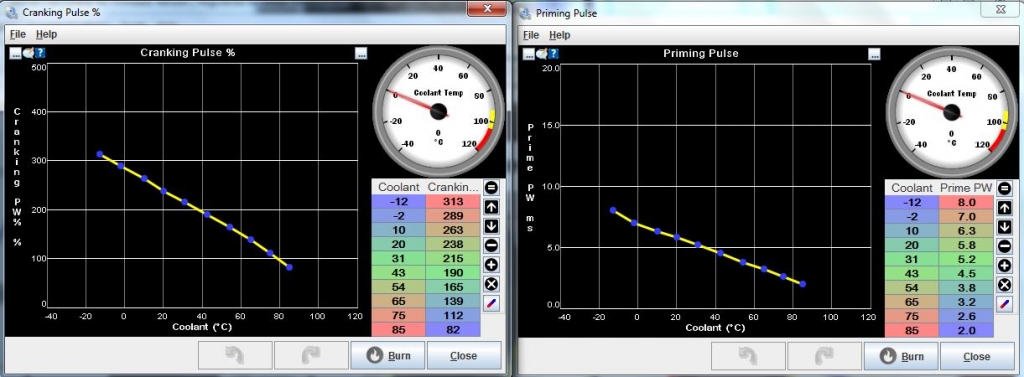Screen dimensions: 1024x377
Task: Click the subtract (minus) icon in Cranking Pulse window
Action: point(492,246)
